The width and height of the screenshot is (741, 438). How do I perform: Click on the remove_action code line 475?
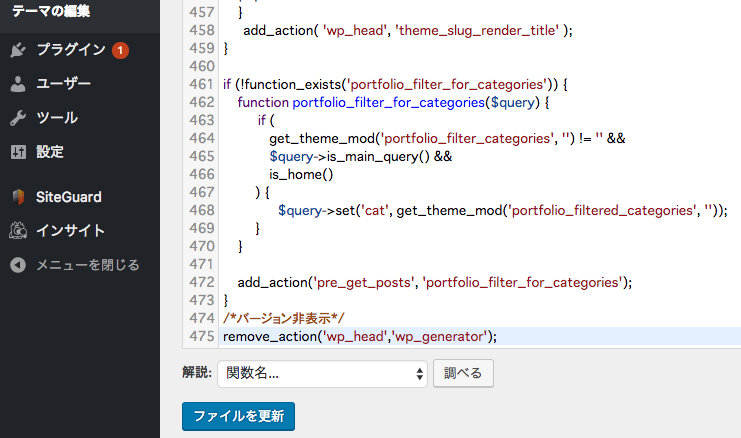[x=360, y=336]
